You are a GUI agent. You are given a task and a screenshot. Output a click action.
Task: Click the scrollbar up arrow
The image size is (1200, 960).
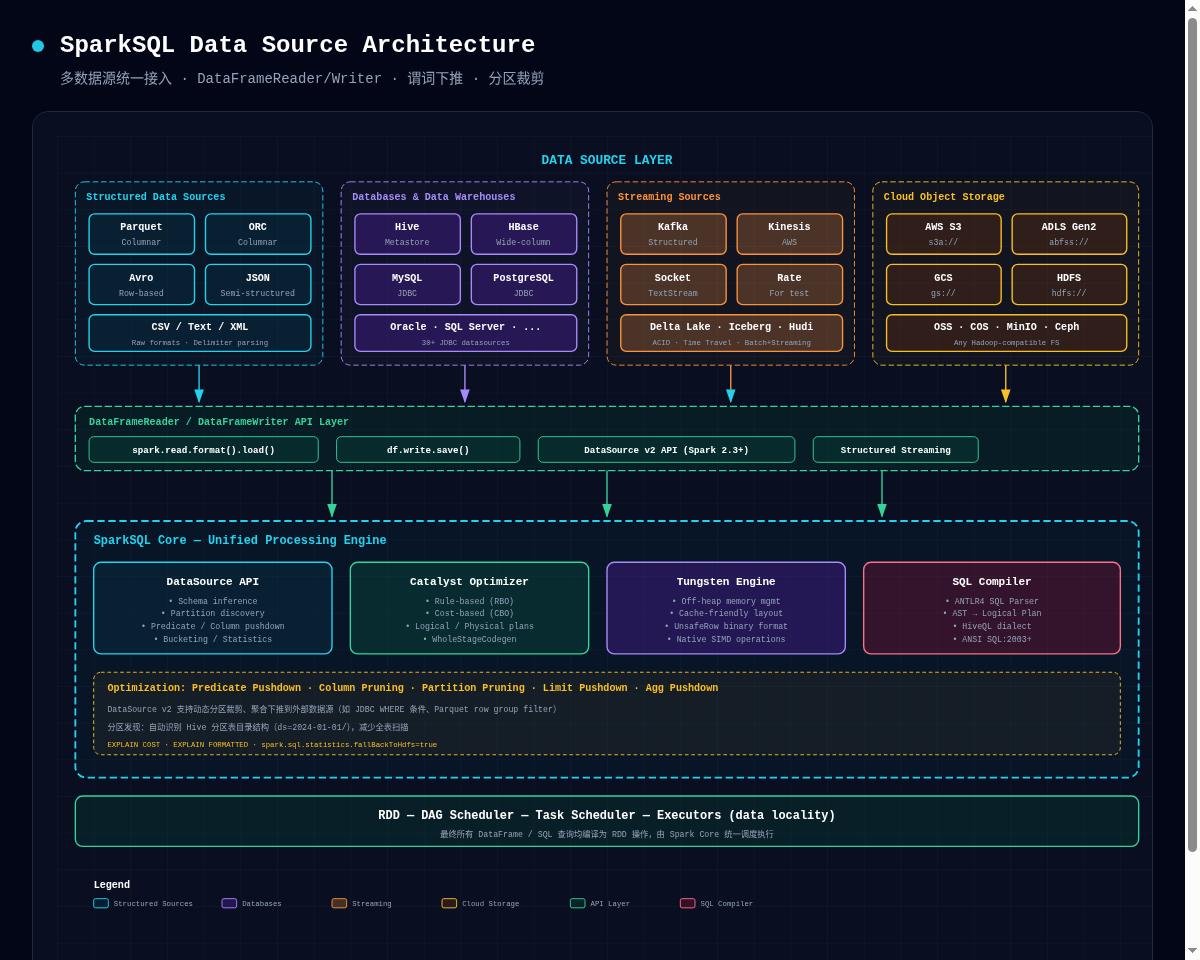point(1192,8)
